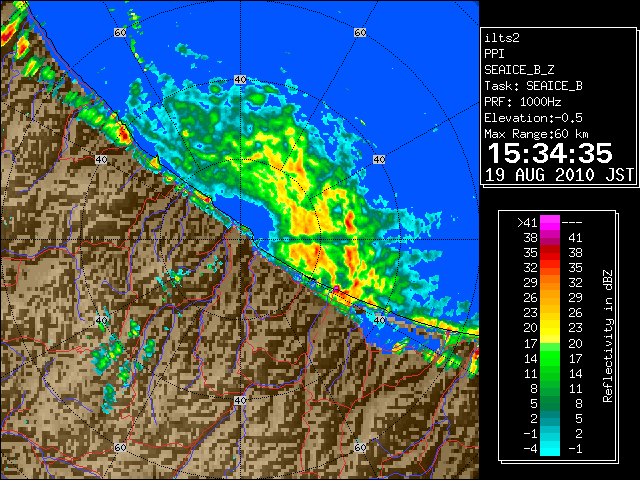The image size is (640, 480).
Task: Click the 'PRF: 1000Hz' line
Action: coord(523,102)
